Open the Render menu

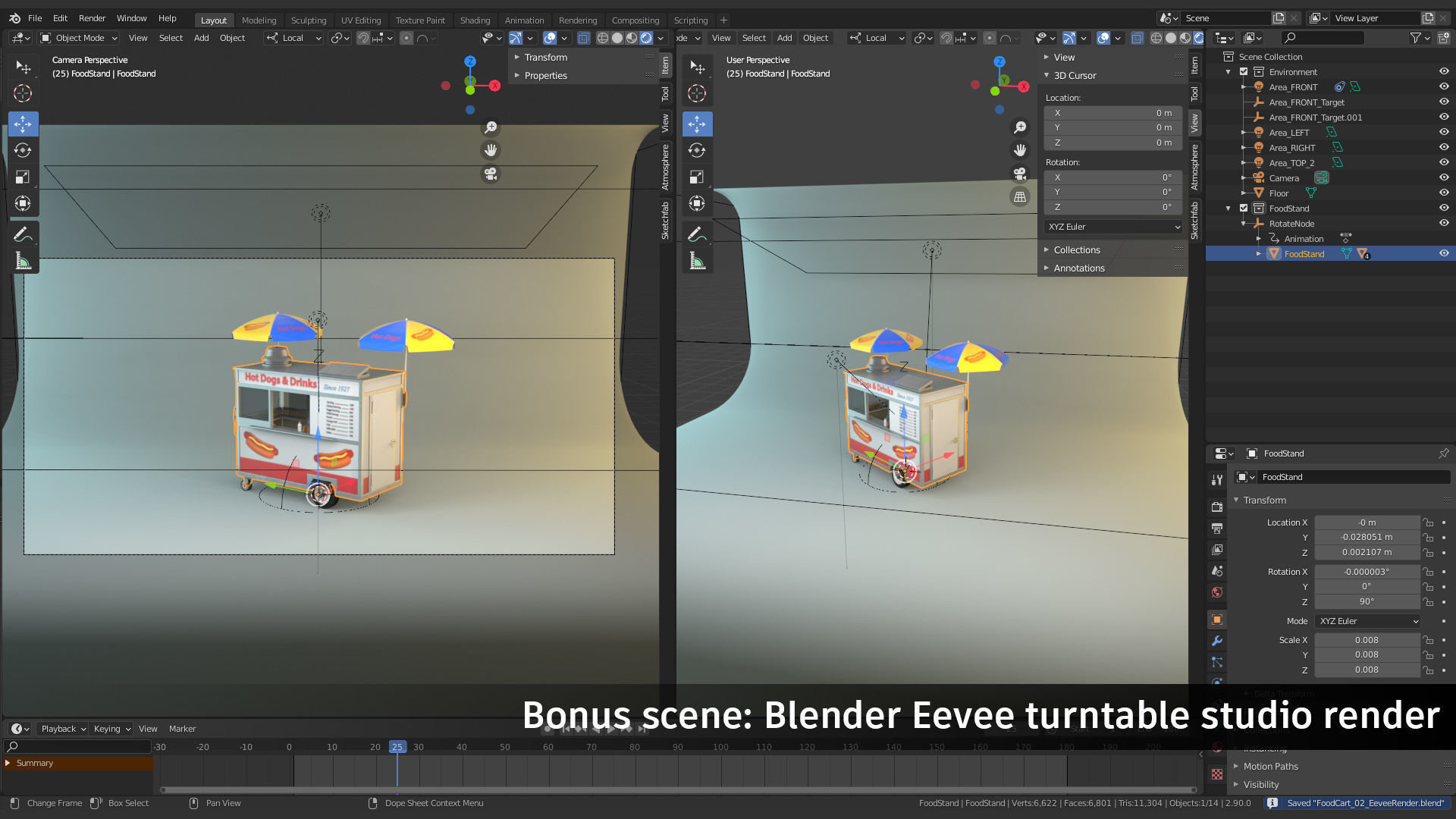pyautogui.click(x=92, y=18)
